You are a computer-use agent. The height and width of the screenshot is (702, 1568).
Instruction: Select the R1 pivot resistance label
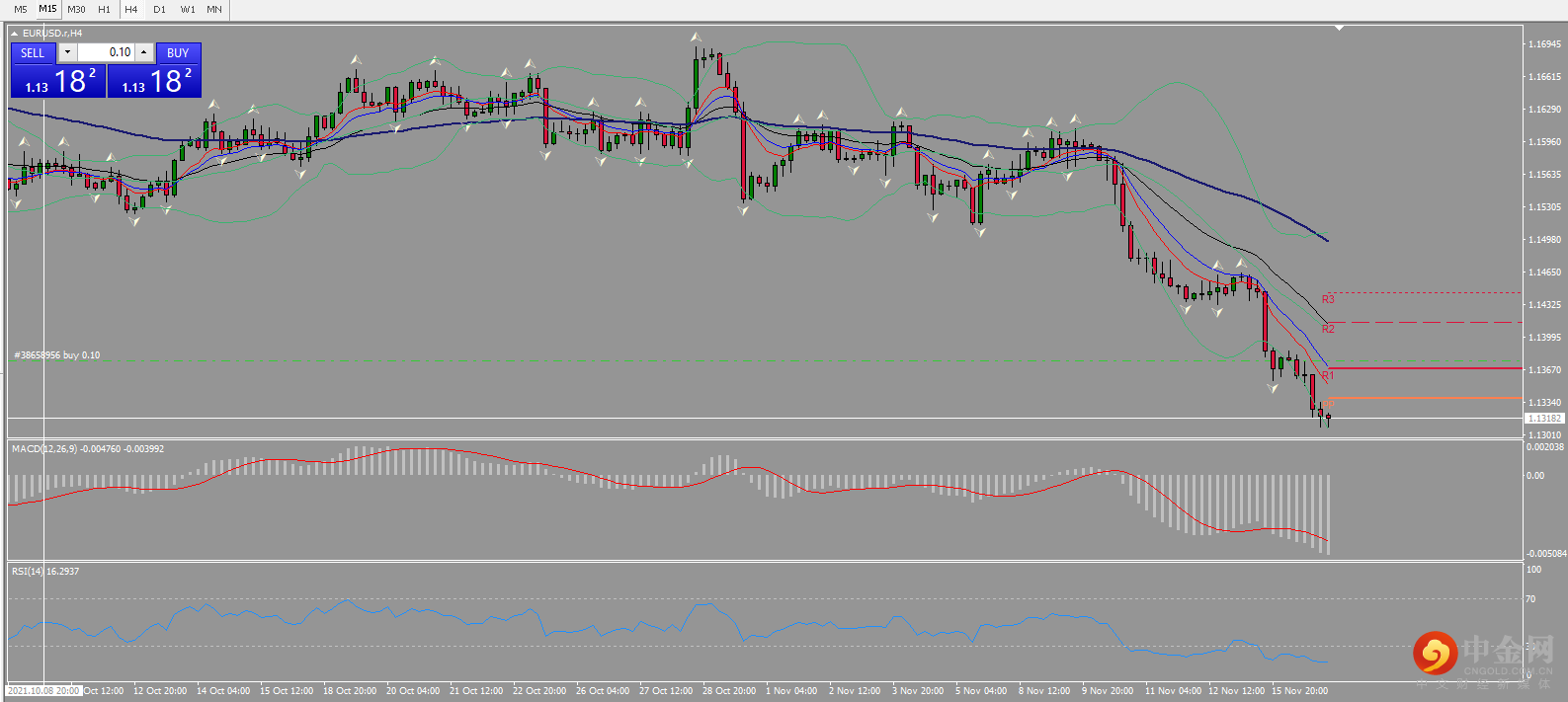coord(1328,375)
